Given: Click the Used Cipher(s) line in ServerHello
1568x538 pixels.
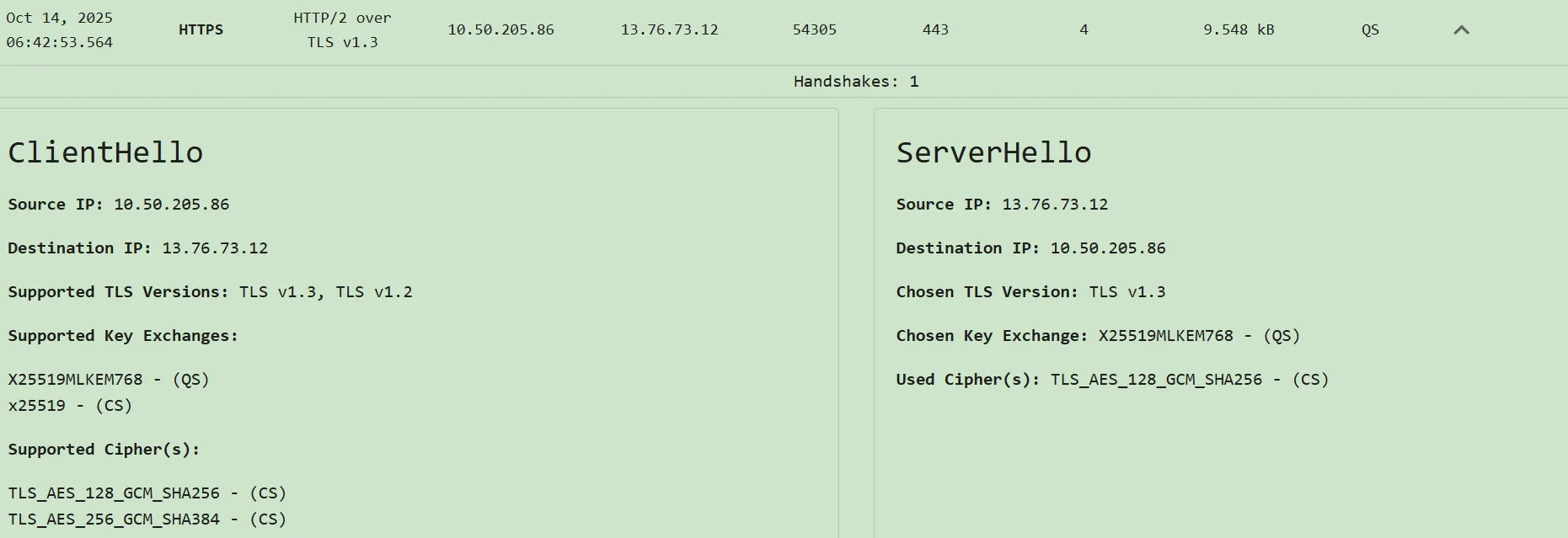Looking at the screenshot, I should (1112, 380).
